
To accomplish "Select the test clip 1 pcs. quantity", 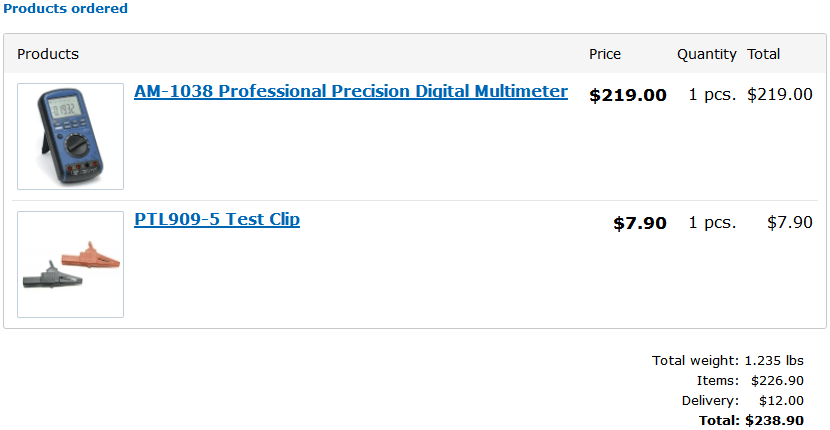I will pos(712,222).
